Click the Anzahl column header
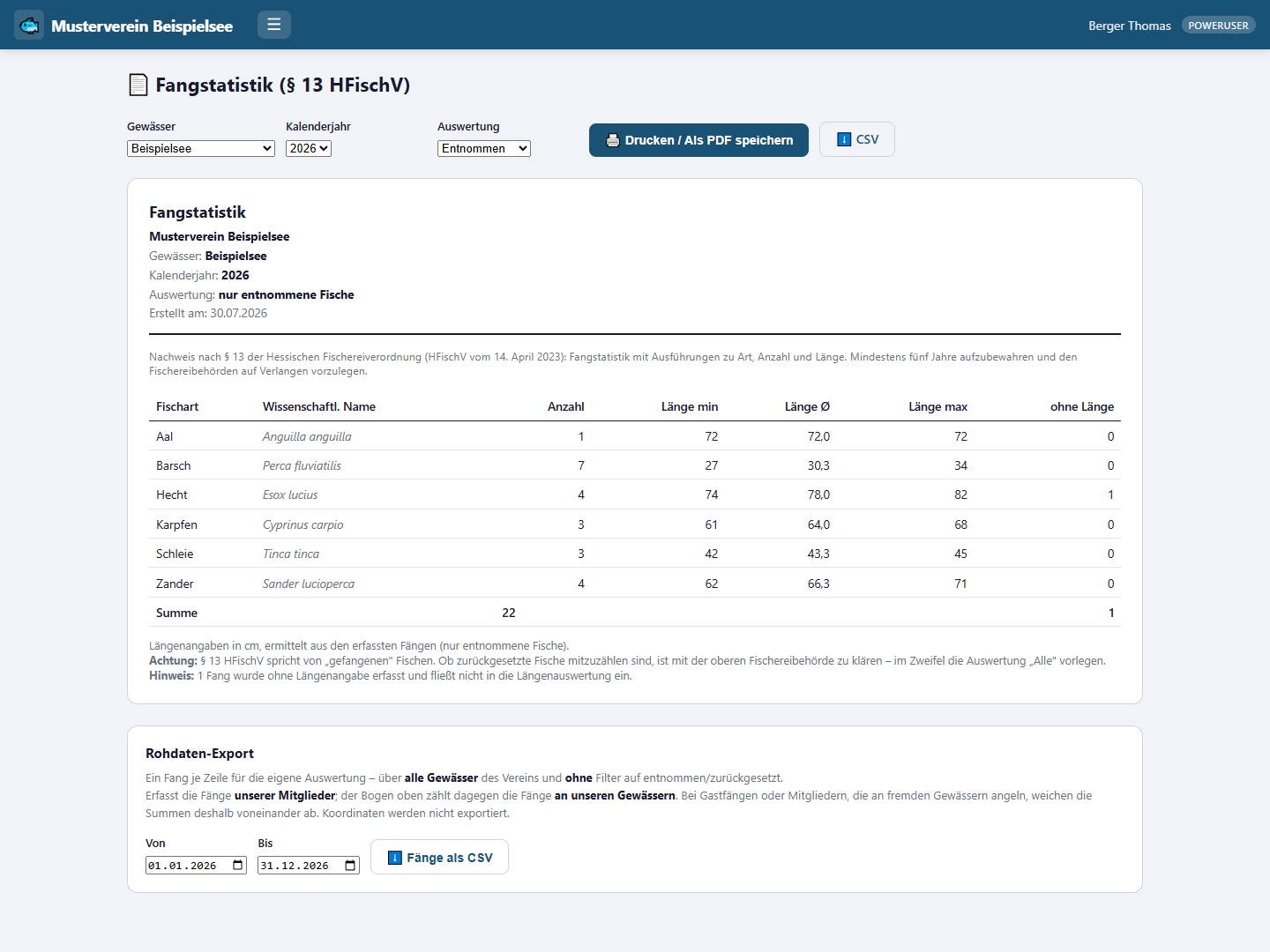This screenshot has height=952, width=1270. [566, 406]
